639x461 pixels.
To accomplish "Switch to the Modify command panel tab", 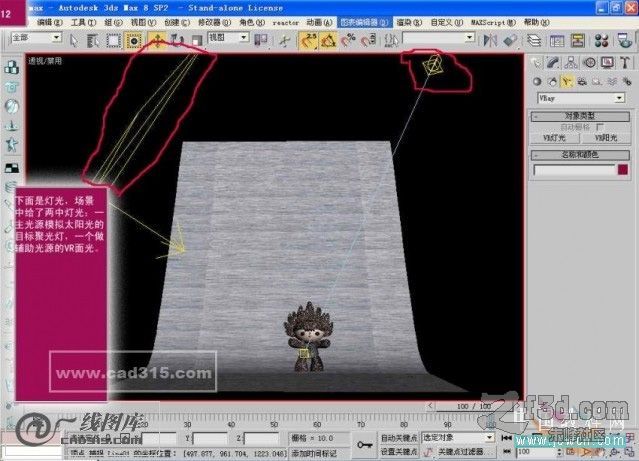I will (x=553, y=62).
